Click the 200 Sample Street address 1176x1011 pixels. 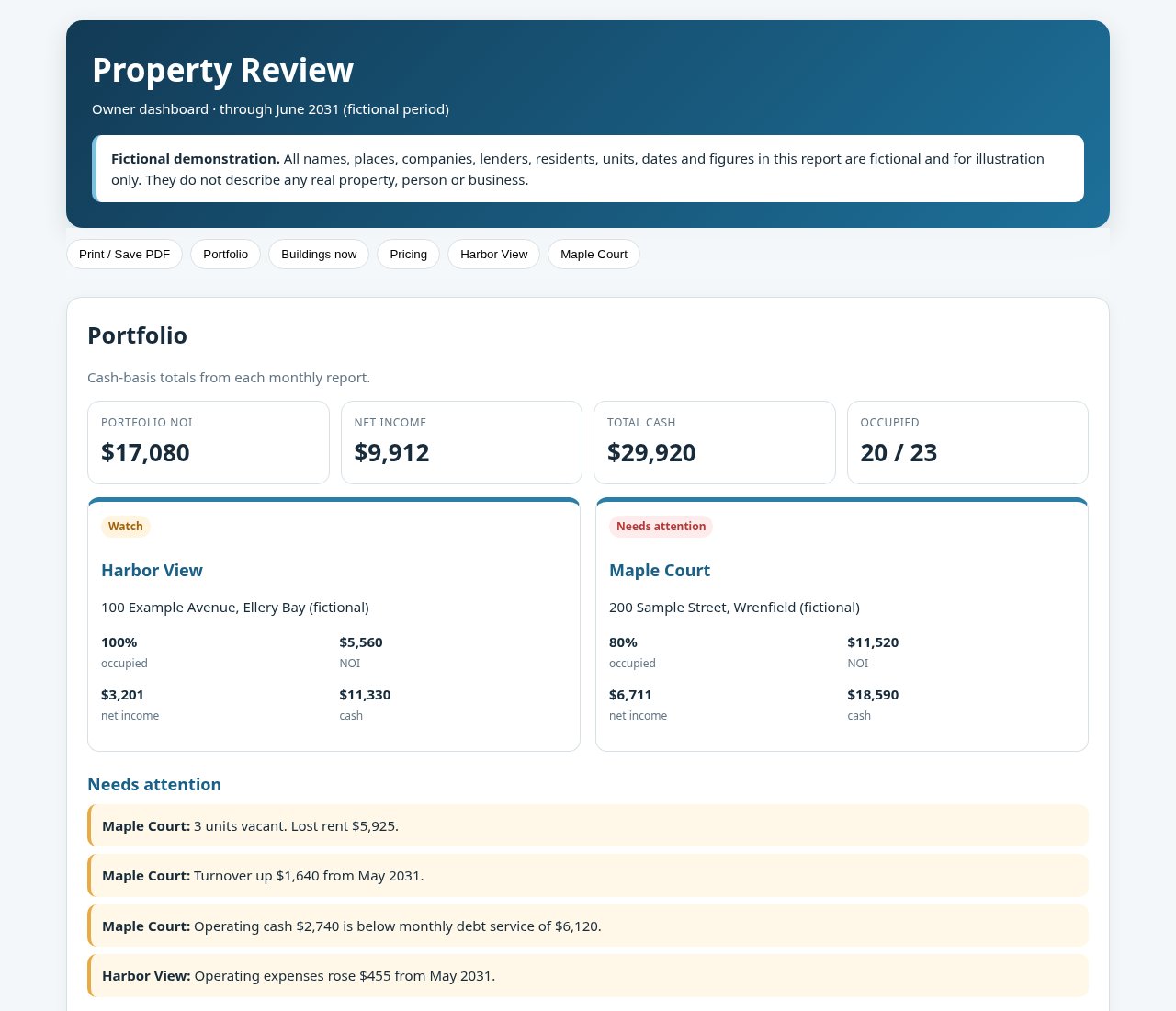coord(734,608)
